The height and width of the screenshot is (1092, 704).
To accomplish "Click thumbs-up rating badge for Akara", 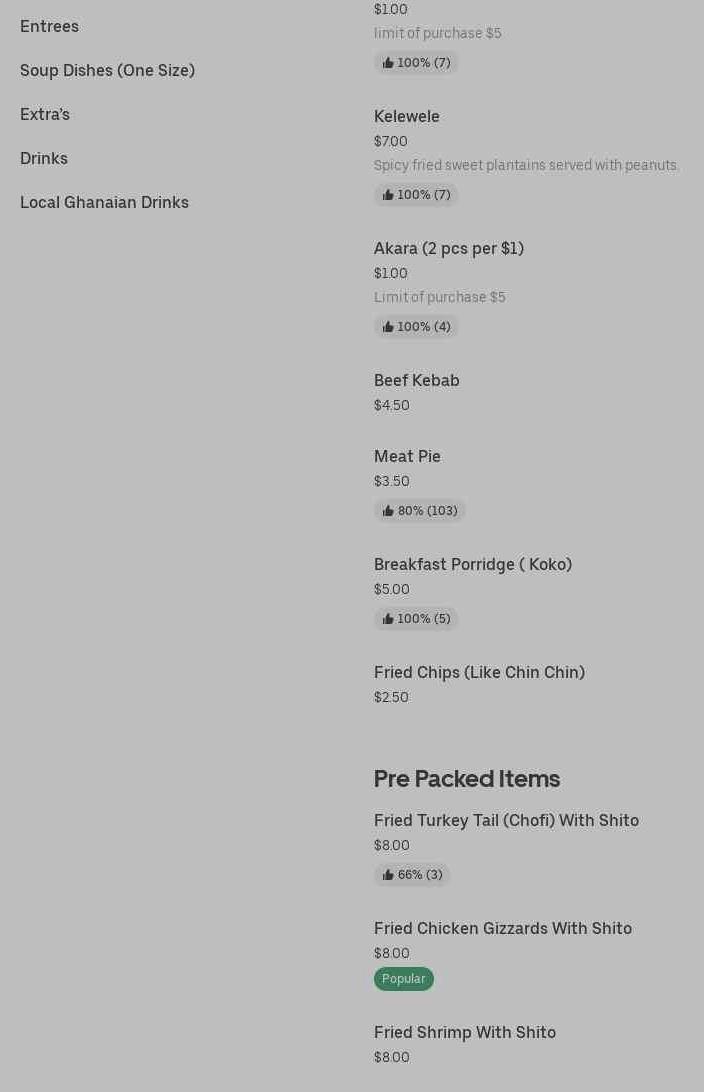I will pyautogui.click(x=416, y=327).
